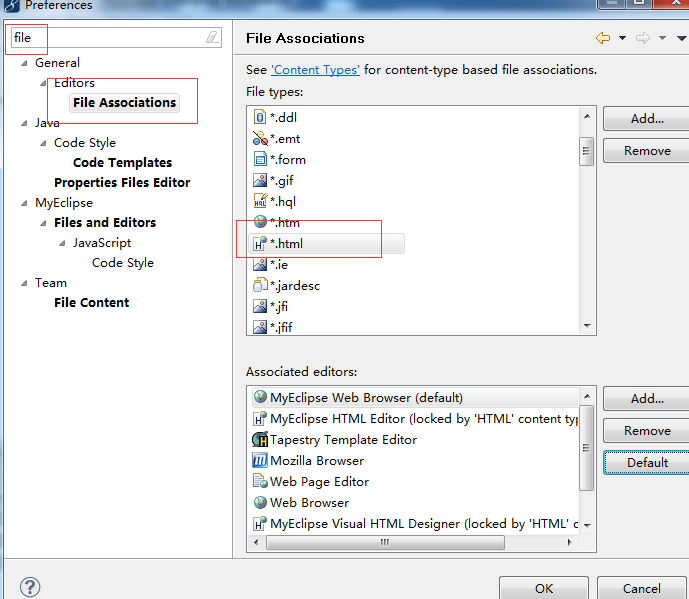Click Add next to File types
The height and width of the screenshot is (599, 689).
tap(646, 119)
